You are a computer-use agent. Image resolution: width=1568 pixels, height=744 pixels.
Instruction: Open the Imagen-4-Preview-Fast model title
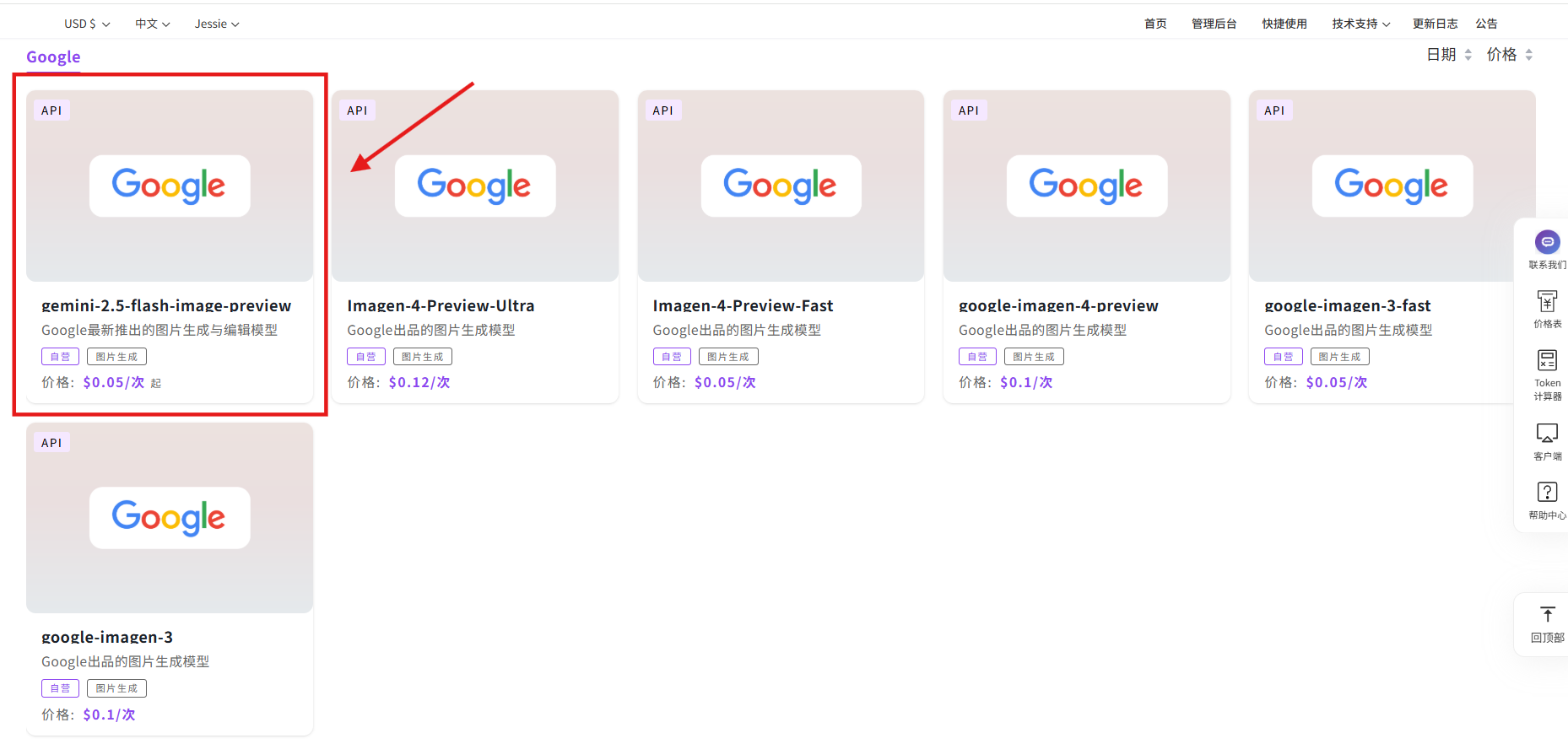click(x=743, y=305)
